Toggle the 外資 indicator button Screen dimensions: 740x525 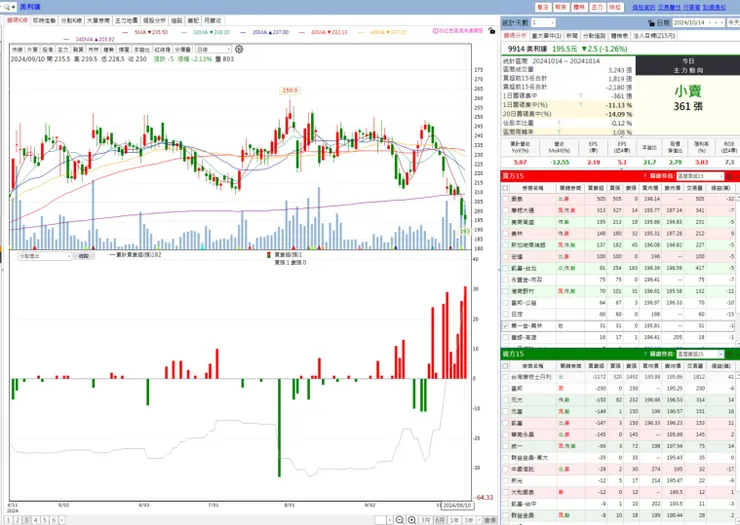pyautogui.click(x=33, y=49)
